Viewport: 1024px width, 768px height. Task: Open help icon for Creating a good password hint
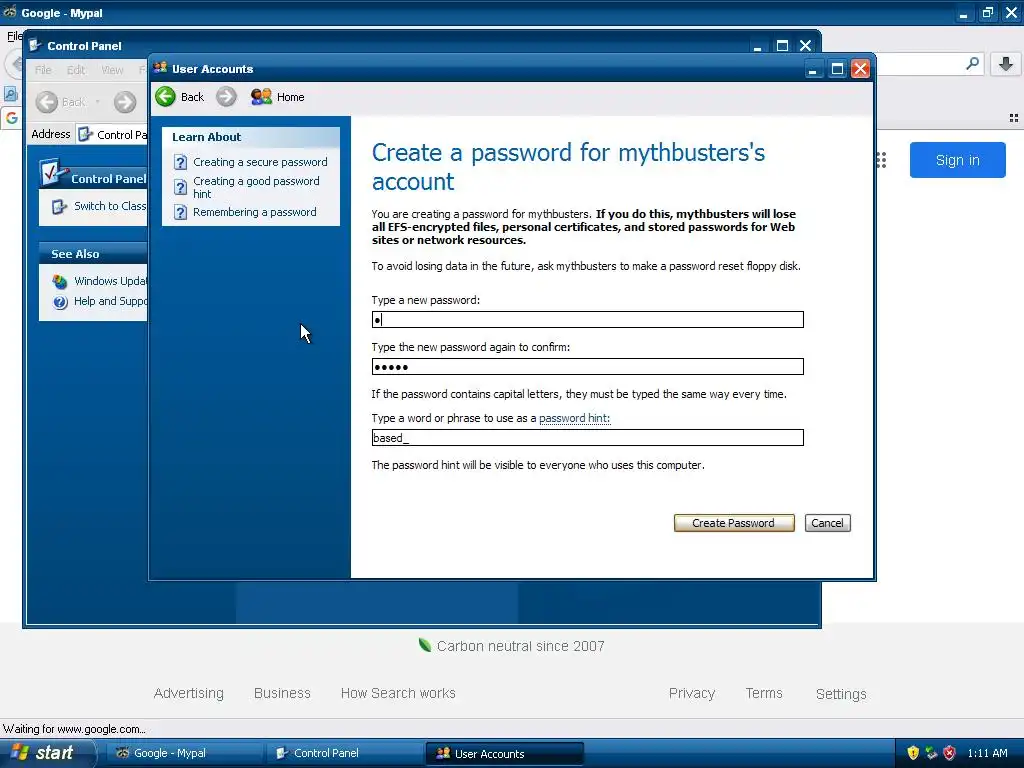coord(181,187)
